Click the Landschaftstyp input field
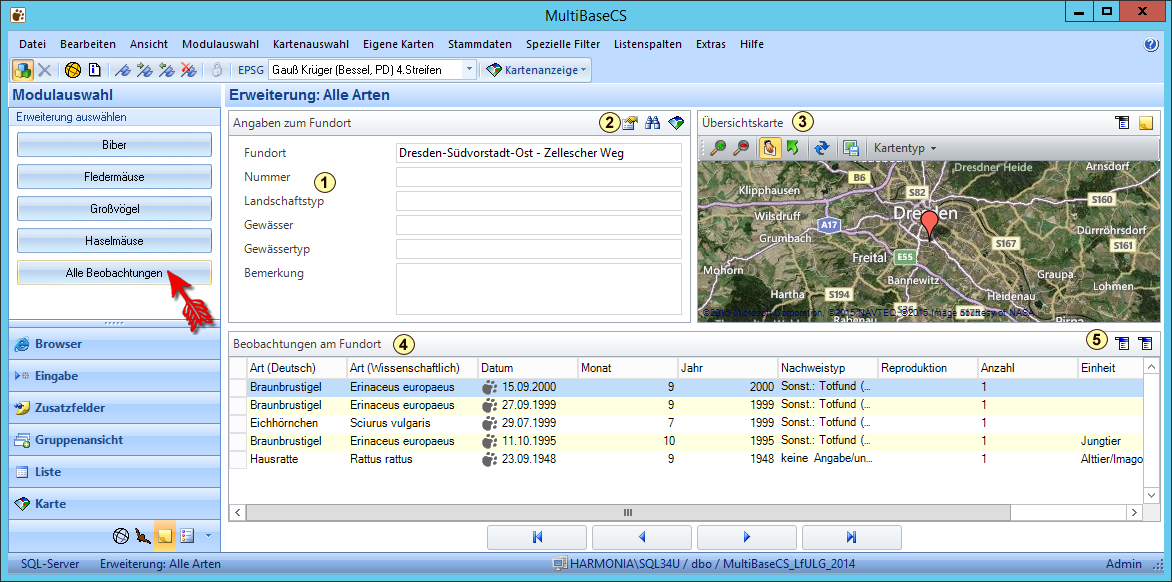 tap(539, 201)
